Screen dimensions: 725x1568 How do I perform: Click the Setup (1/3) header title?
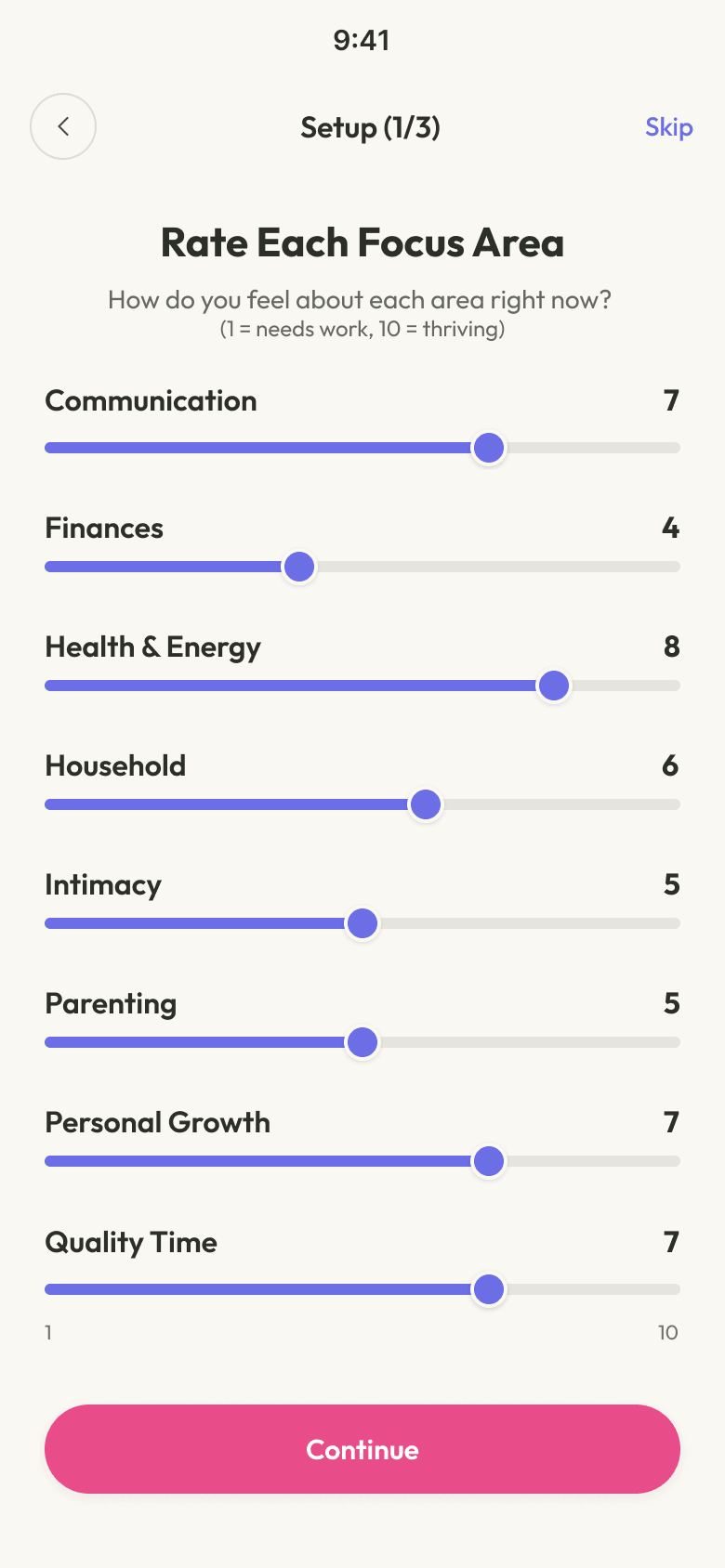[x=370, y=127]
